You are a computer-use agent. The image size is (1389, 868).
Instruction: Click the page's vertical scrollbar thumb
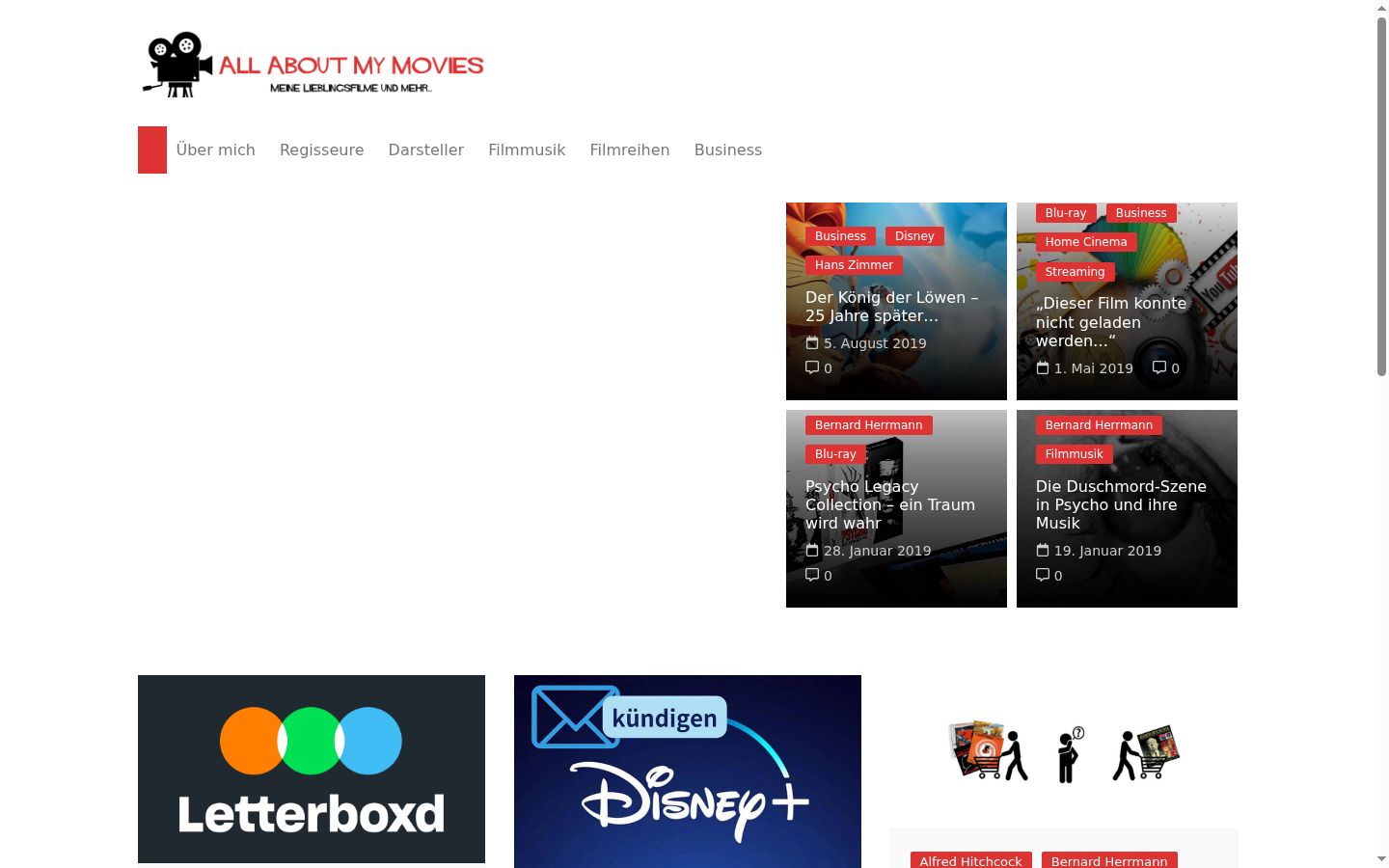point(1381,196)
